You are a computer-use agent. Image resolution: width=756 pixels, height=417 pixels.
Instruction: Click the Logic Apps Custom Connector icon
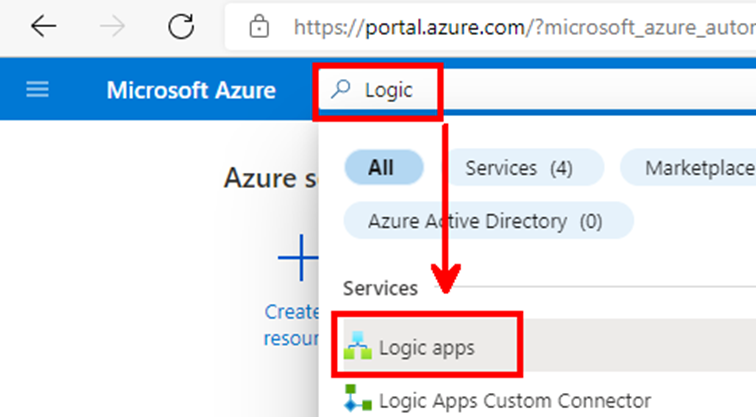point(358,398)
